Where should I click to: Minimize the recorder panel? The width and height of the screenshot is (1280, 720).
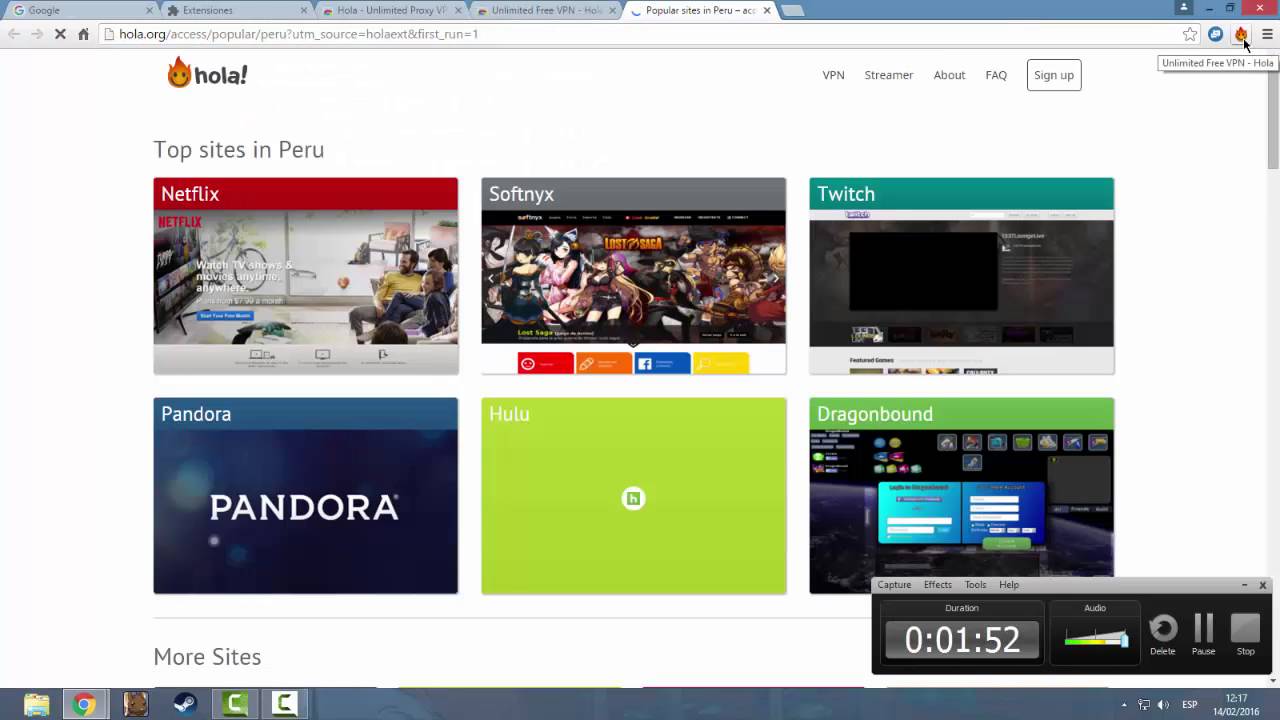1245,585
